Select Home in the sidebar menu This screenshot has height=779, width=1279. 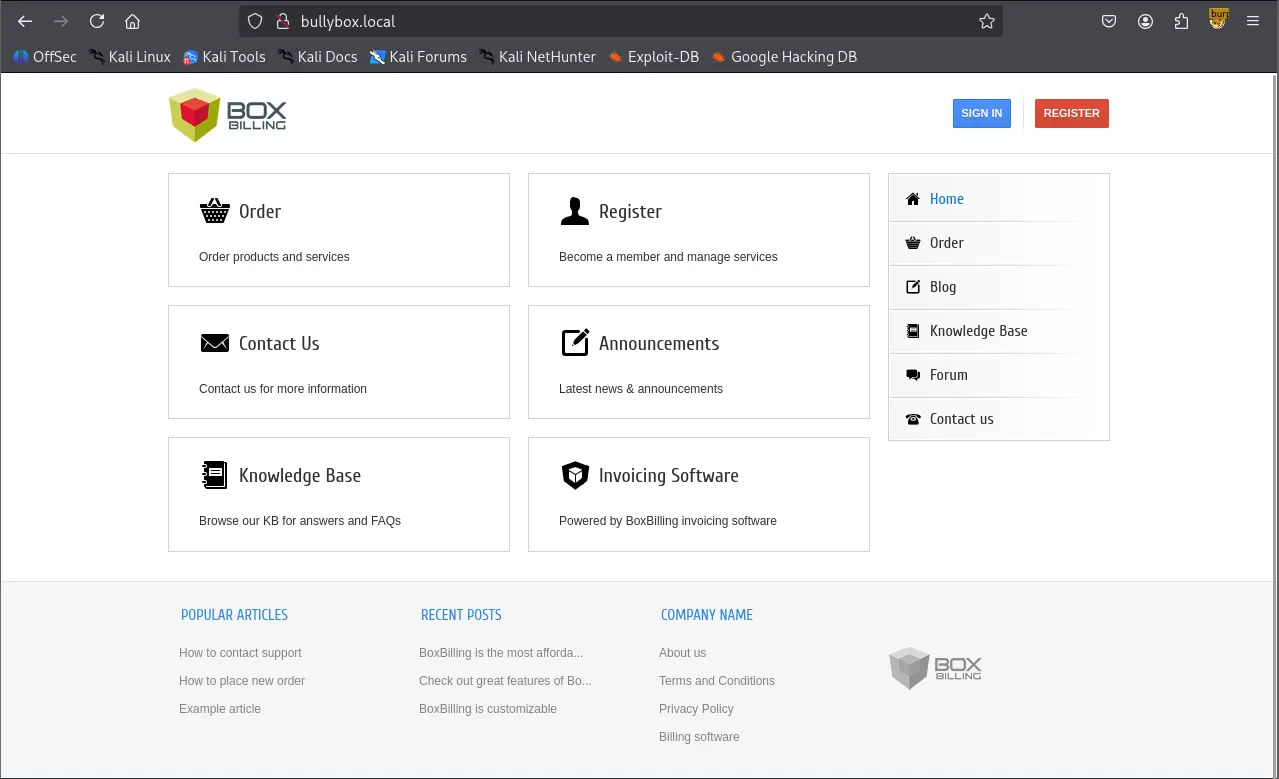[x=946, y=199]
